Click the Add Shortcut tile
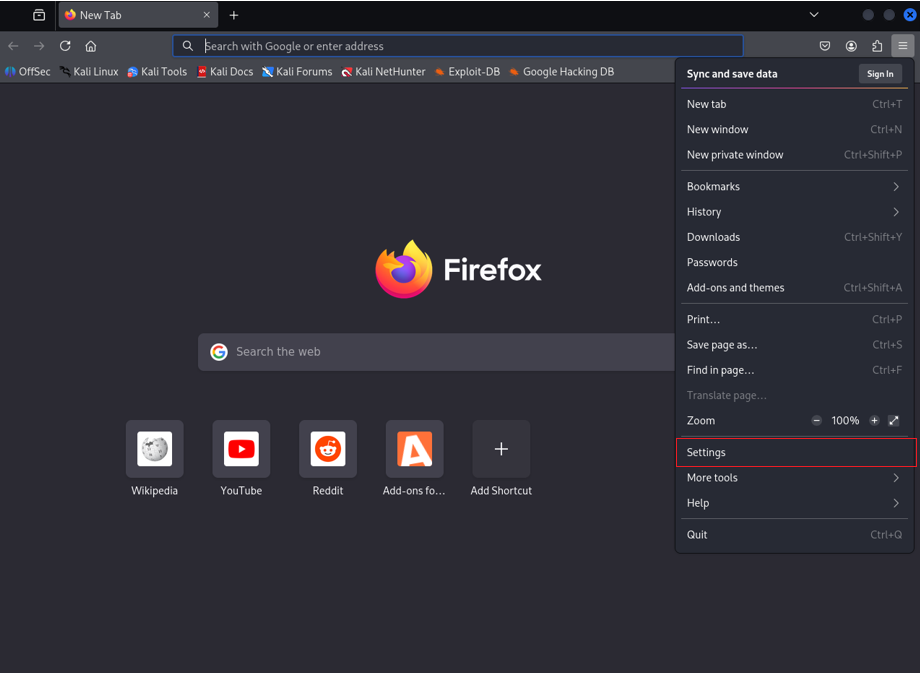 click(x=501, y=459)
